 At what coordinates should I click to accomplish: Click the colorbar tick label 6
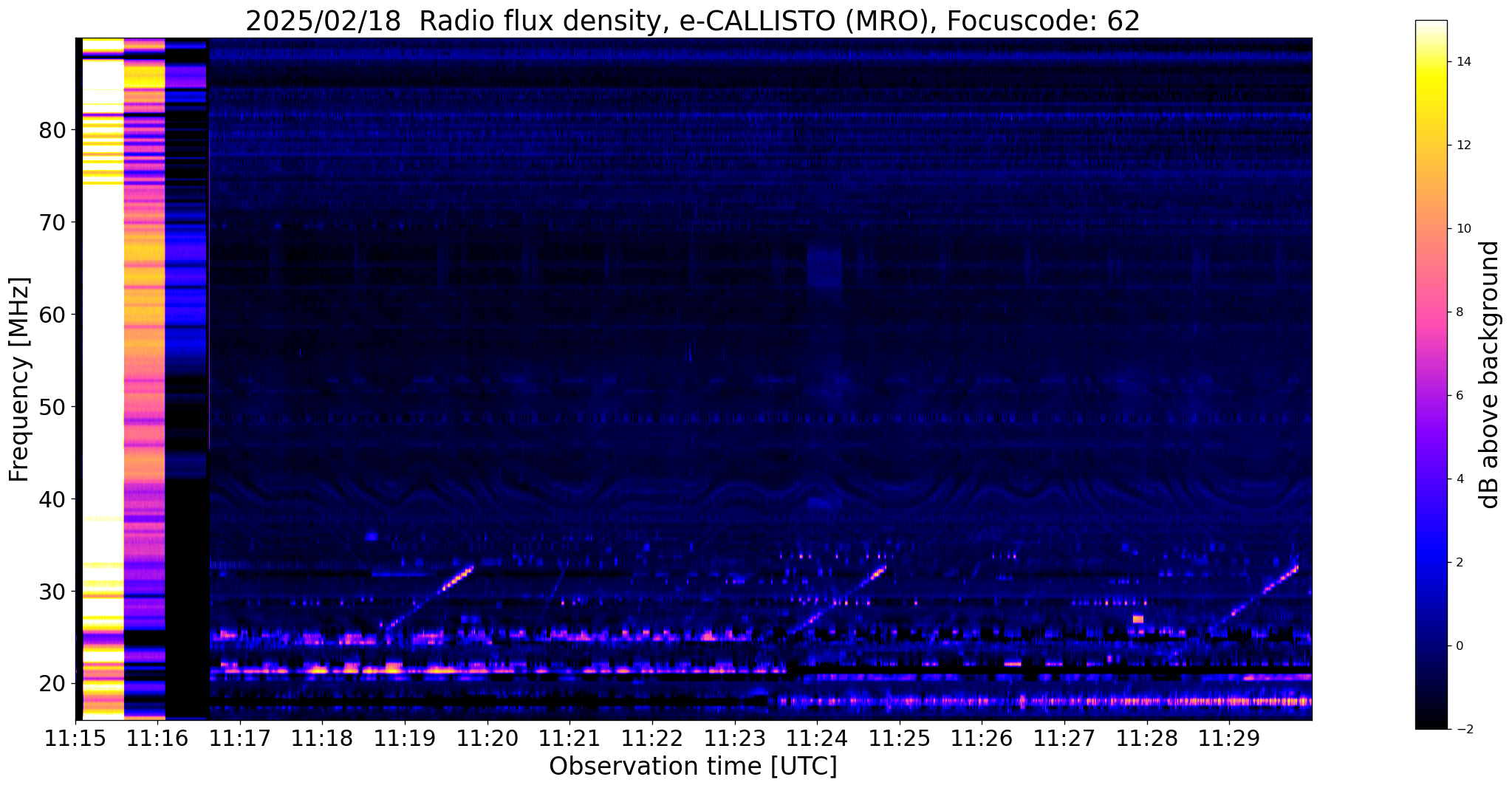(x=1459, y=396)
